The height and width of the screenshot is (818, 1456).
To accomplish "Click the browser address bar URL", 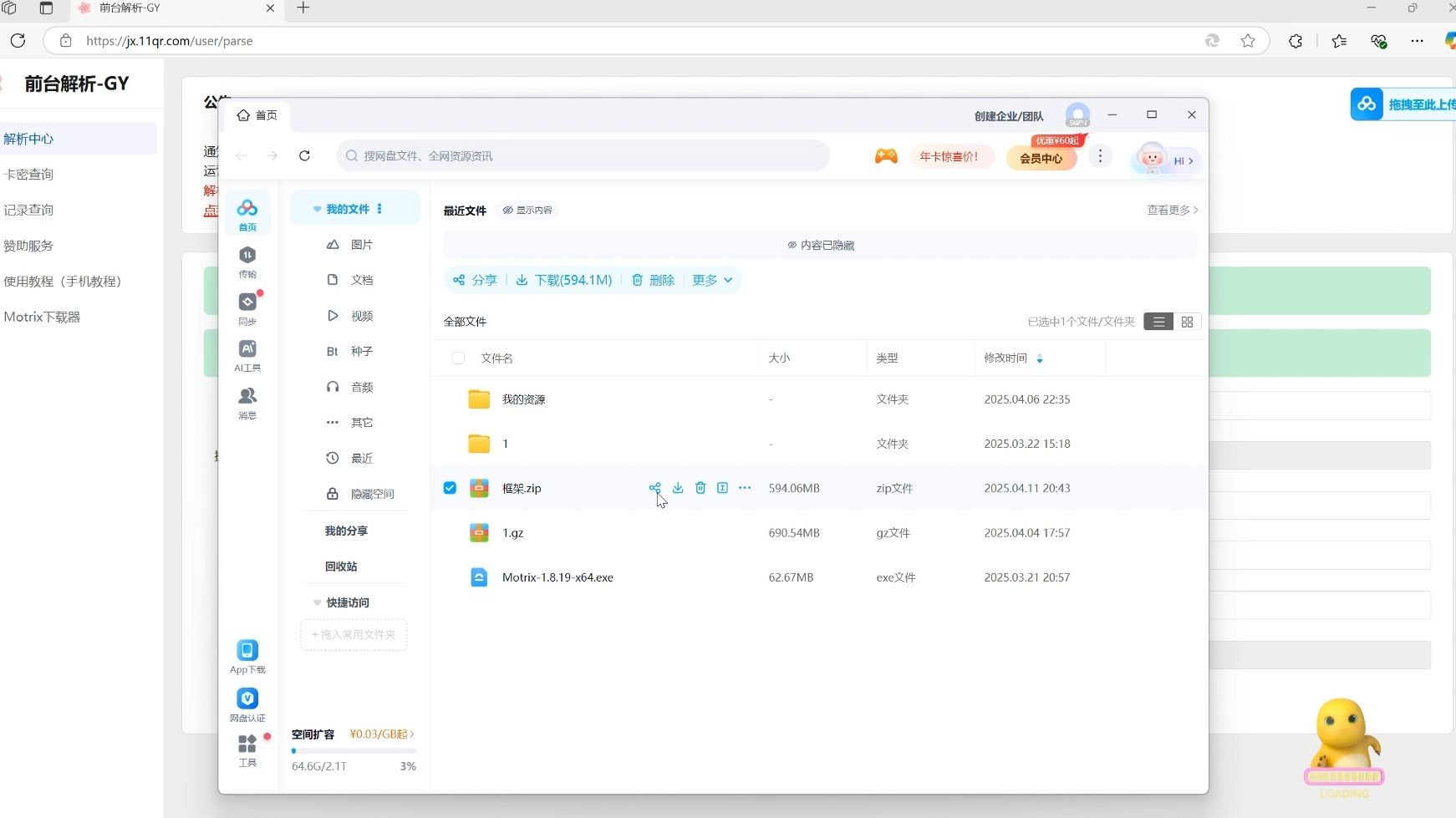I will pos(170,41).
